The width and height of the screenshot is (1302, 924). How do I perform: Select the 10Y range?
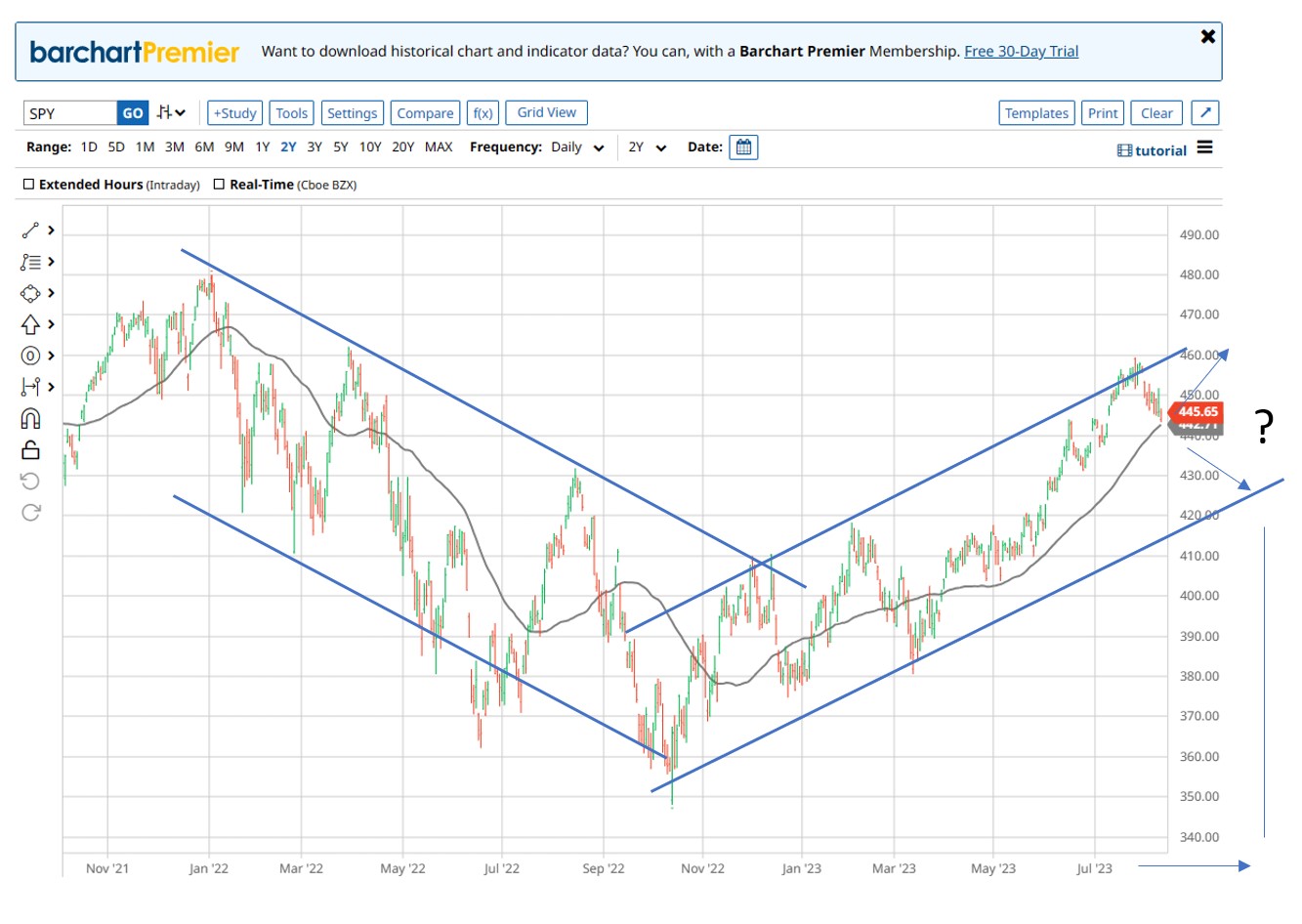pos(370,147)
